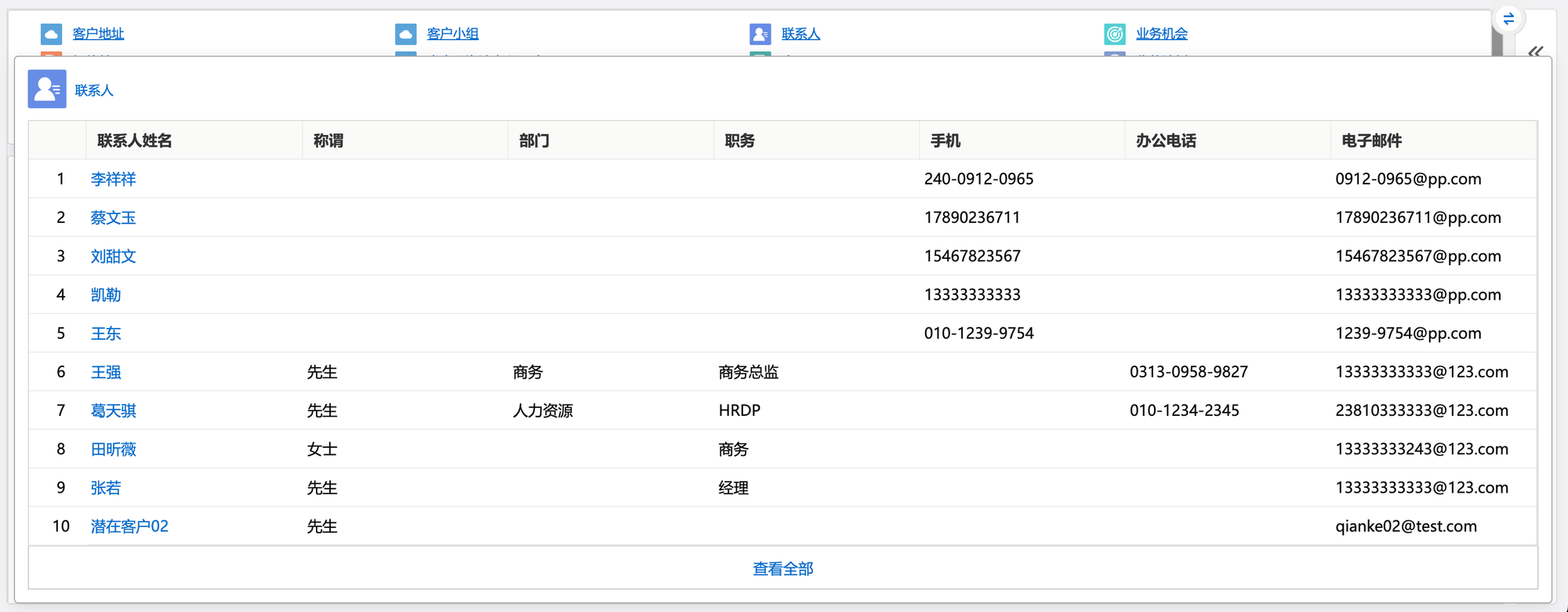Open contact 李祥祥

click(113, 179)
